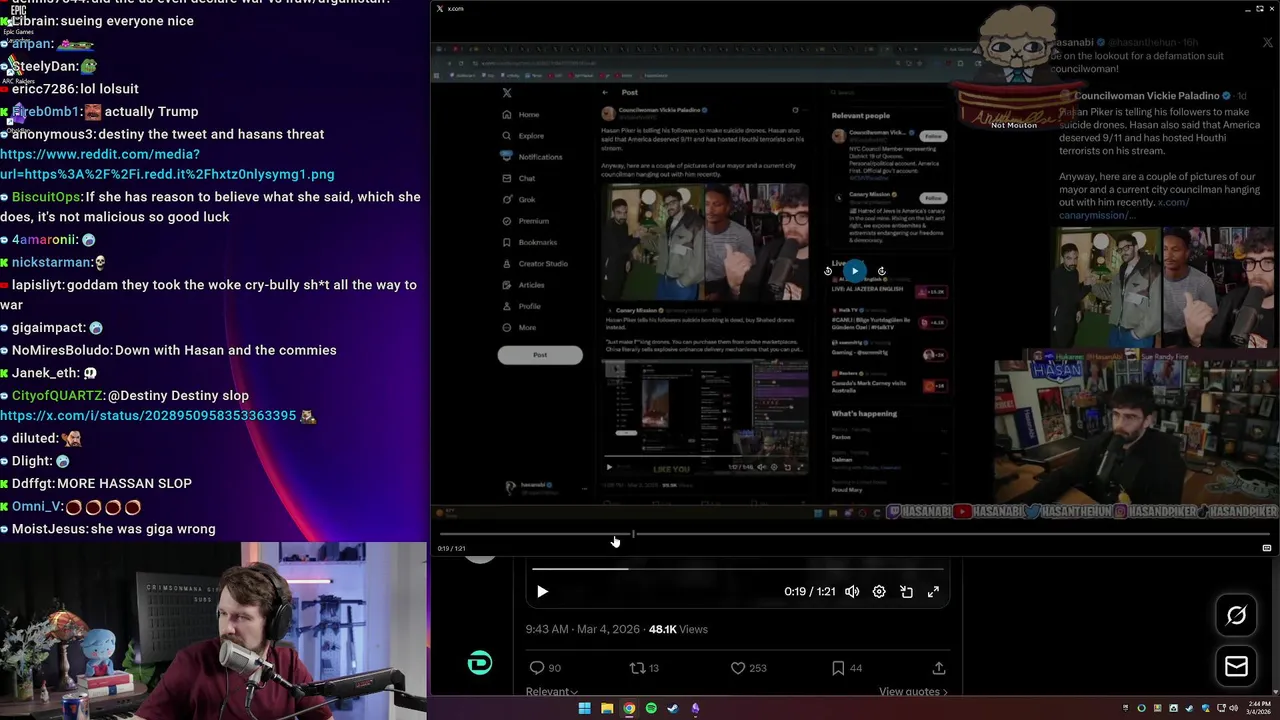The image size is (1280, 720).
Task: Open the Windows Start button
Action: (584, 709)
